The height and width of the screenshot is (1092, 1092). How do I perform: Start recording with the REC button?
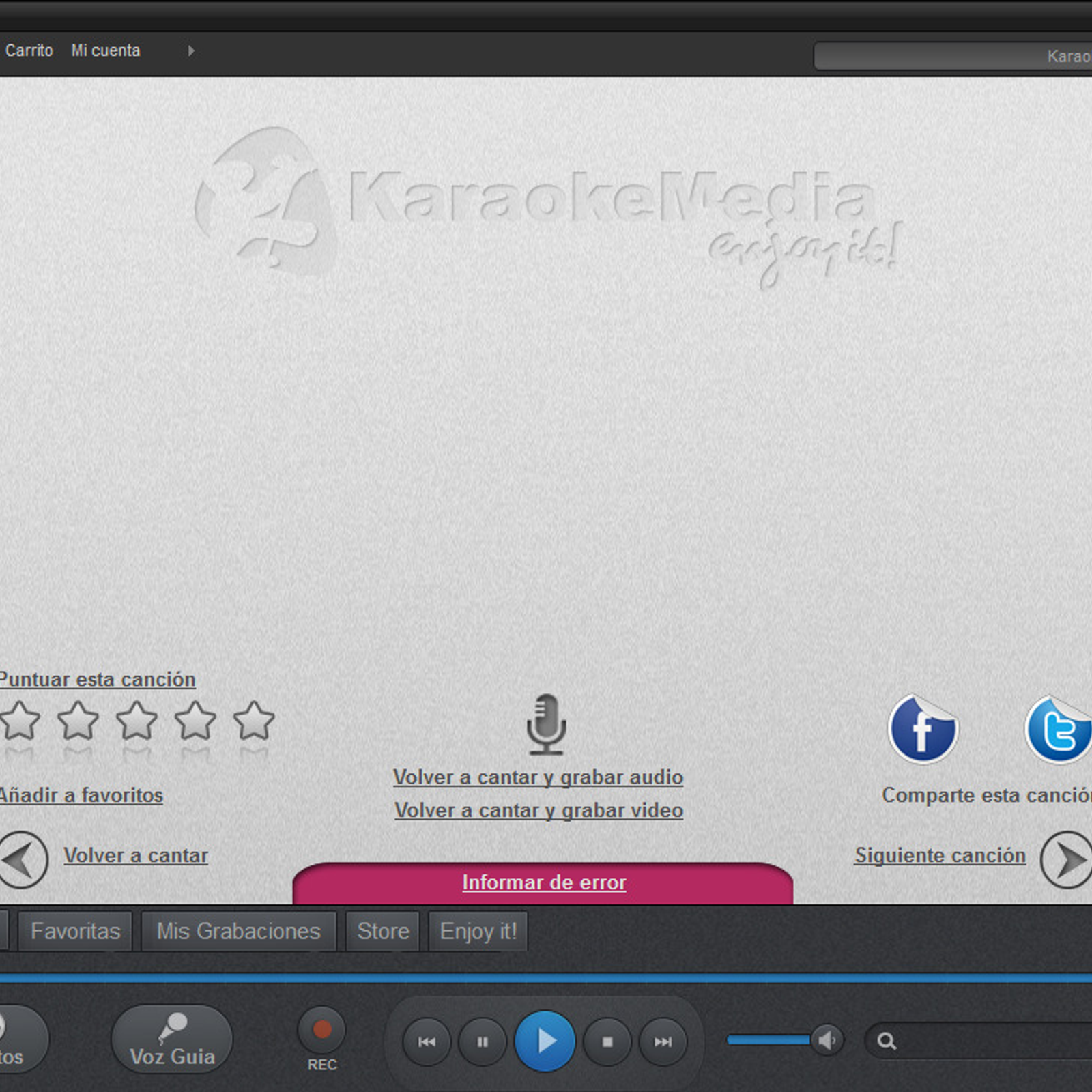322,1030
